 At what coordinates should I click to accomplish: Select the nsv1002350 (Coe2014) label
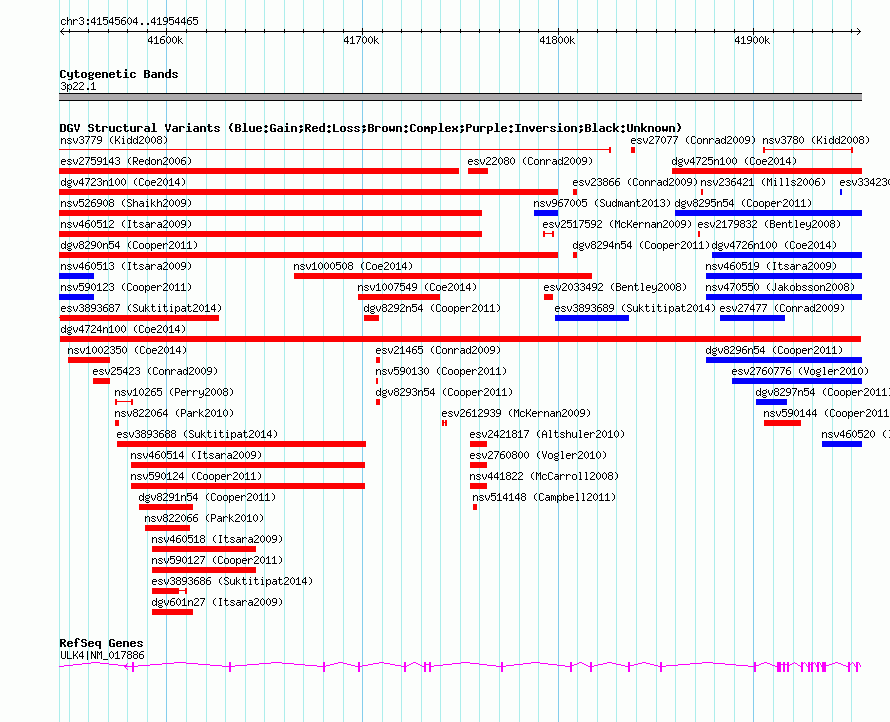click(127, 350)
